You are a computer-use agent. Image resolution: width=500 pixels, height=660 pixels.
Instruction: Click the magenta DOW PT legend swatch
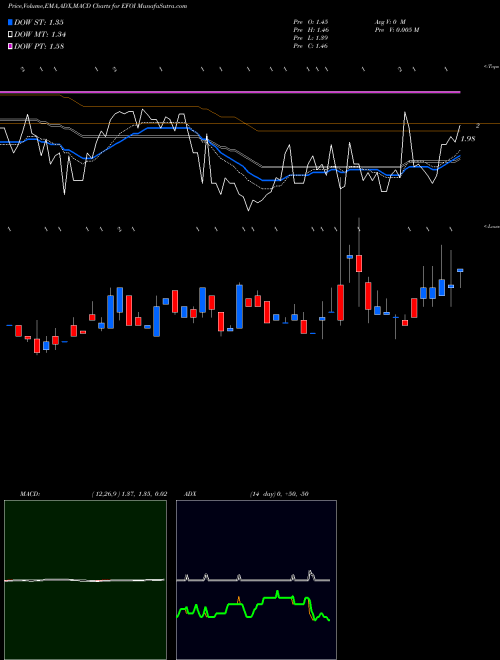tap(11, 47)
